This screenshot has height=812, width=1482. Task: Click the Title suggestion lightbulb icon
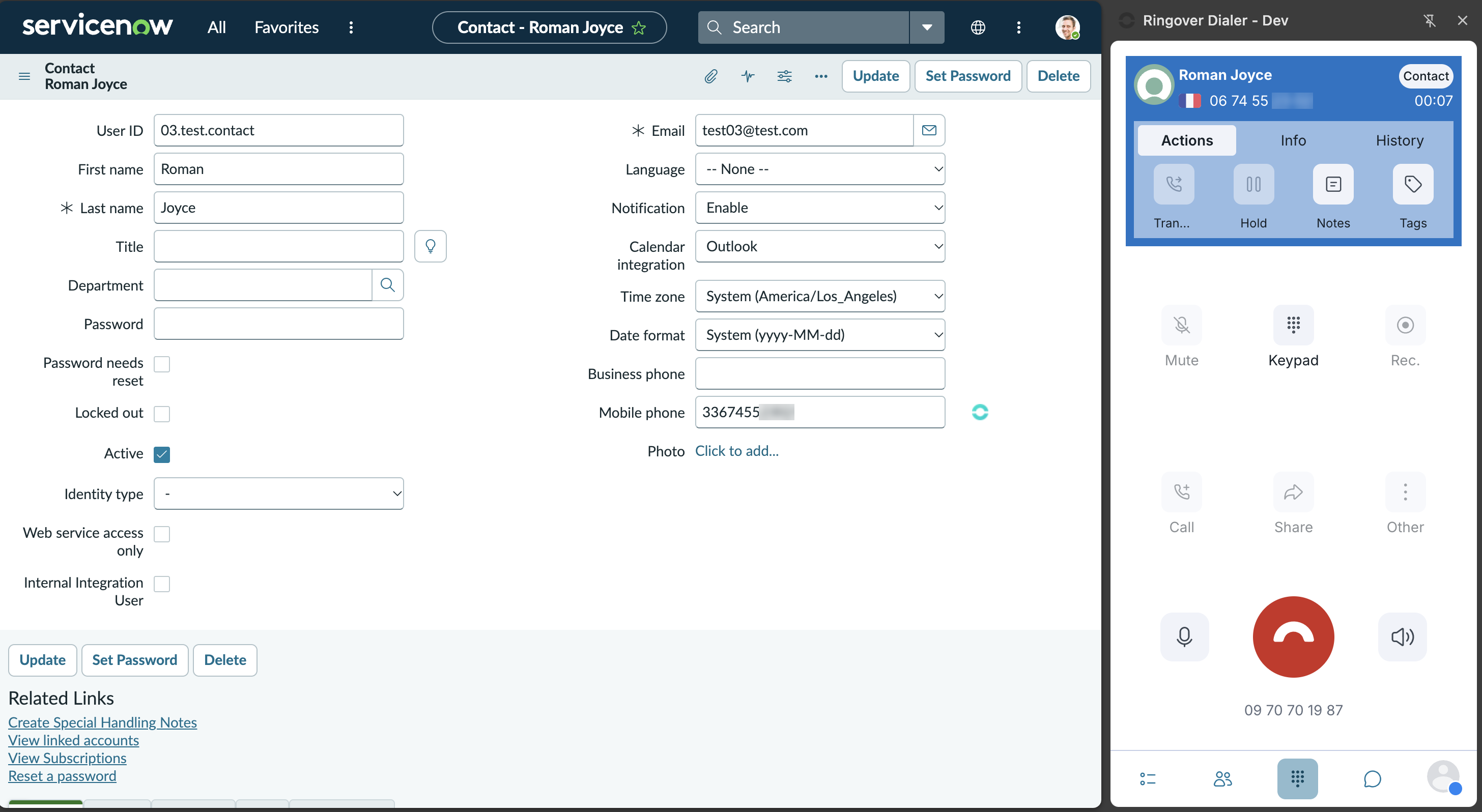431,247
